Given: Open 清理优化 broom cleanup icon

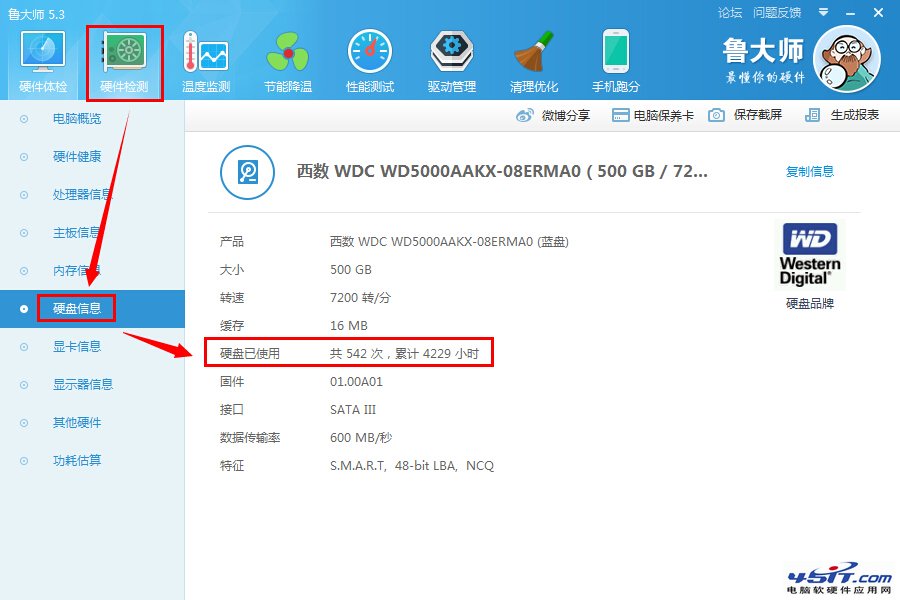Looking at the screenshot, I should point(534,51).
